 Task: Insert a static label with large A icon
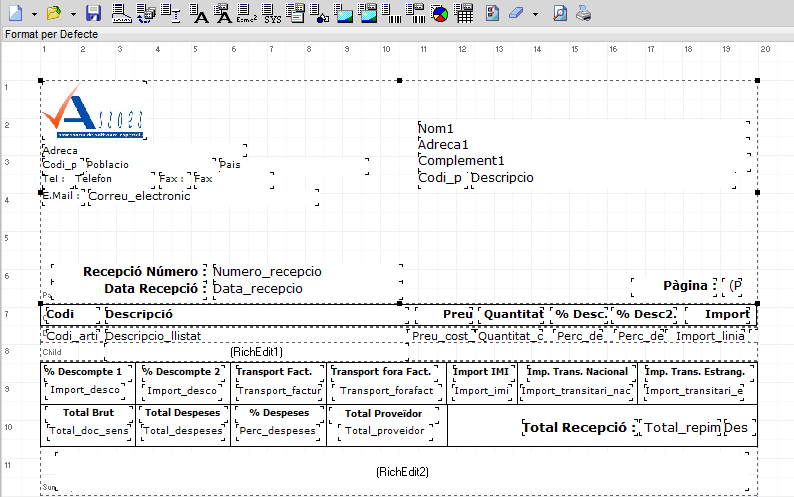tap(199, 14)
